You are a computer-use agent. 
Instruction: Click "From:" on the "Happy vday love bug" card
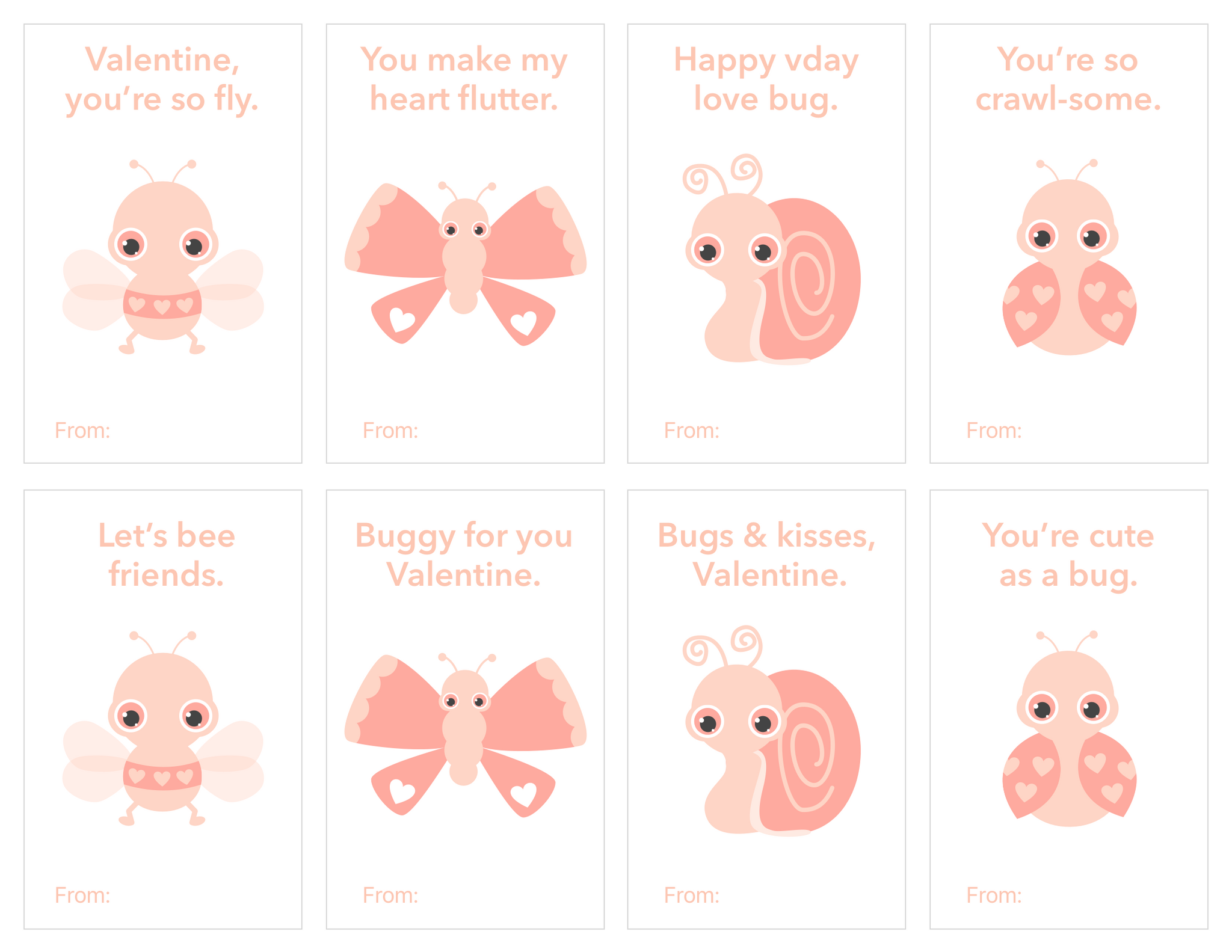click(x=691, y=431)
